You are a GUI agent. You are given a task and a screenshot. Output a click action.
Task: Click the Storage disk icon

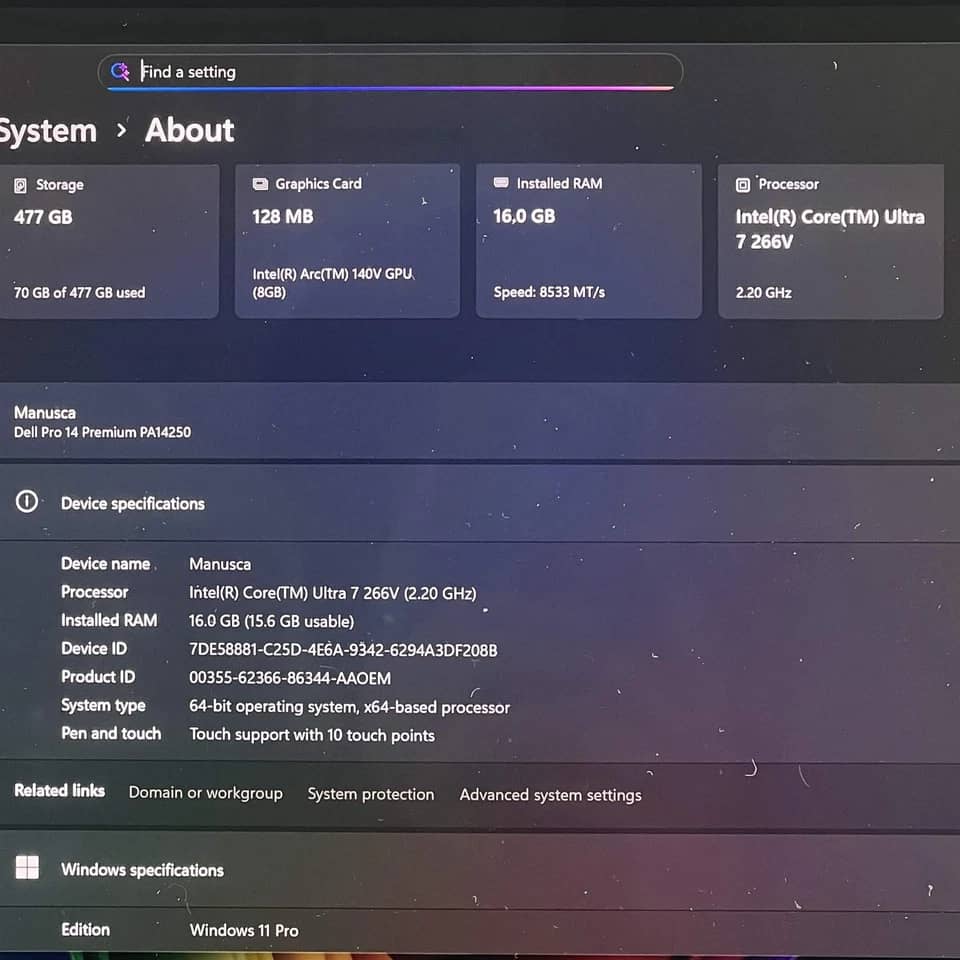pos(21,185)
